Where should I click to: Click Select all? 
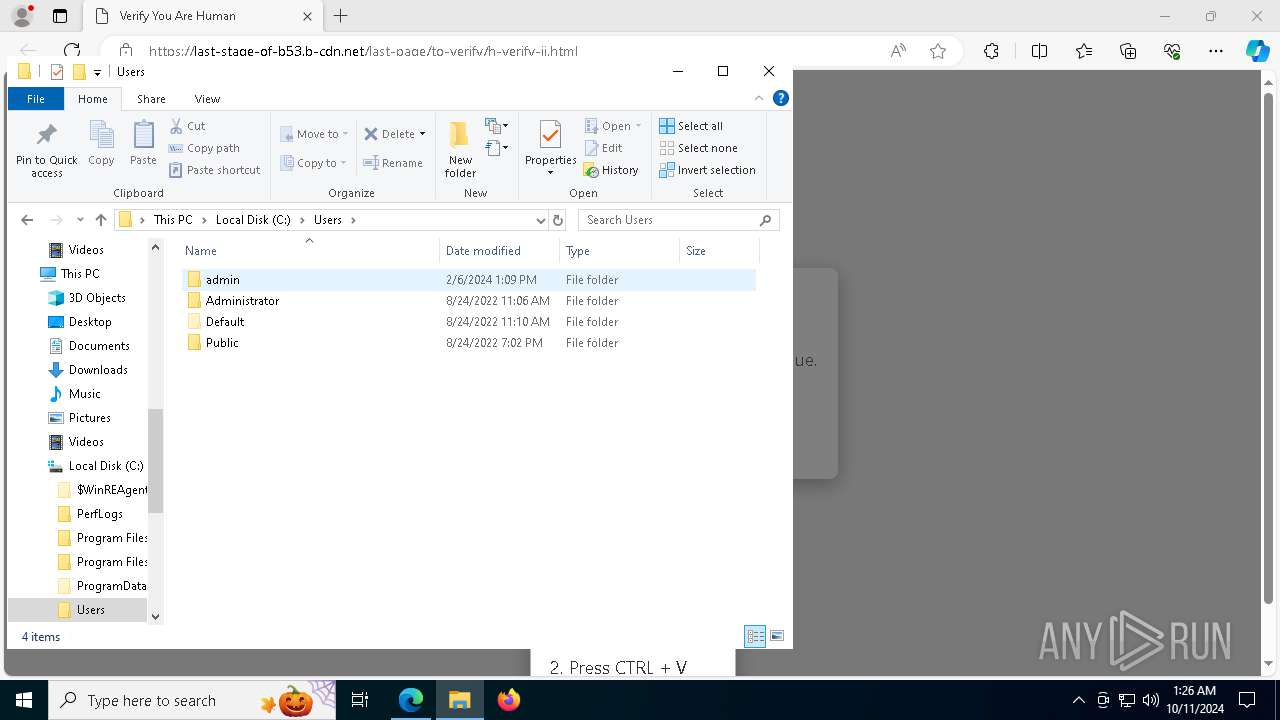coord(691,126)
